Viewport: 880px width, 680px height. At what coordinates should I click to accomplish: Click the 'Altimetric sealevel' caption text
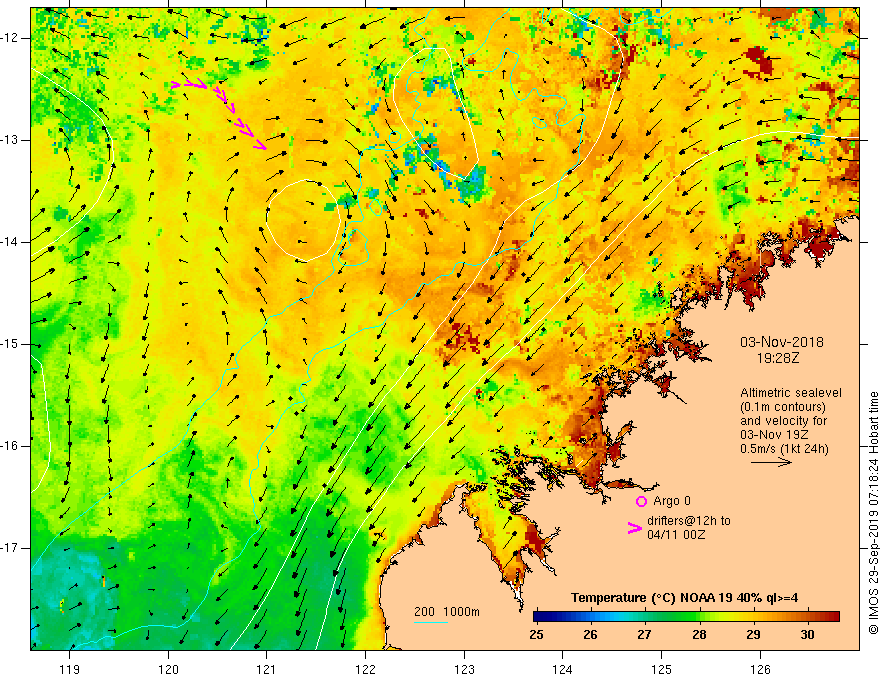pos(791,393)
